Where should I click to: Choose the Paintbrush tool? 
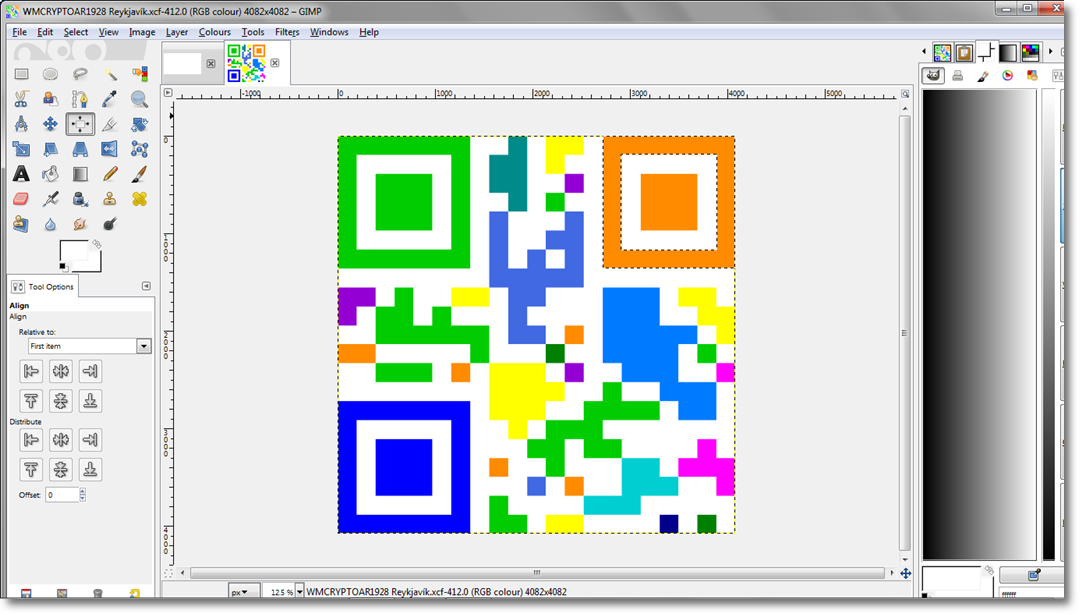tap(139, 174)
